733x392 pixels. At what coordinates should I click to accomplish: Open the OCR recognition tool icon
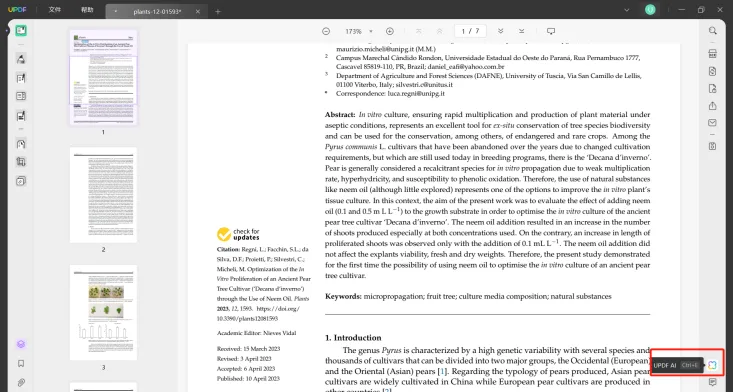click(712, 53)
